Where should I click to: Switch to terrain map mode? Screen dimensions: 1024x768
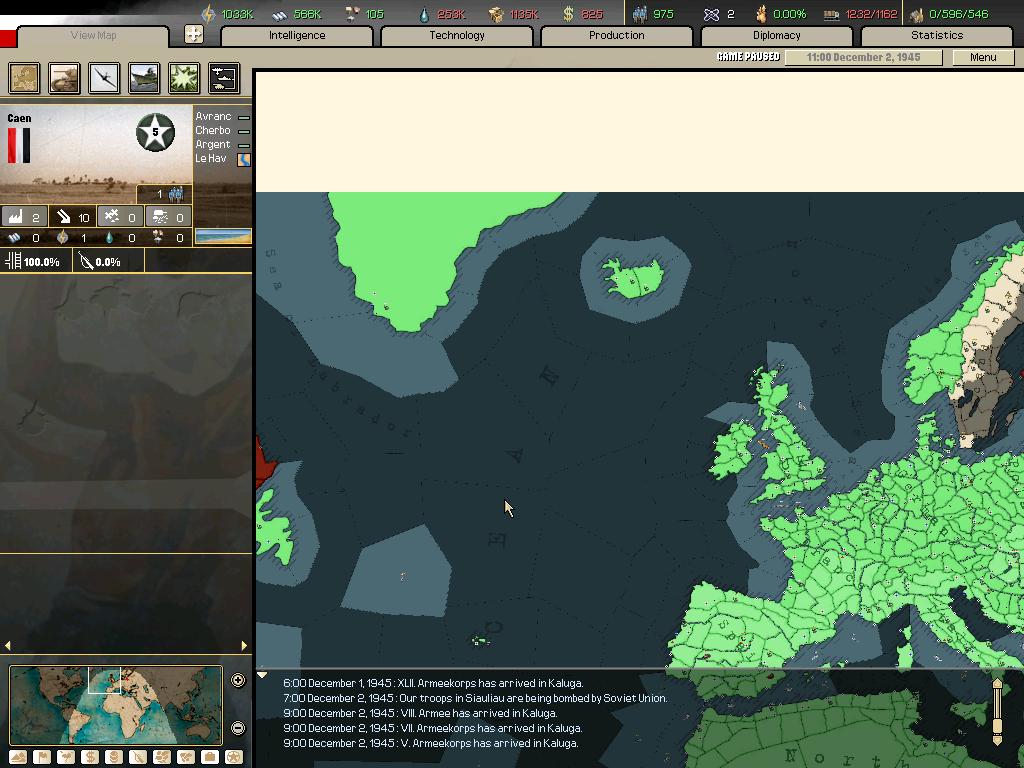point(18,757)
